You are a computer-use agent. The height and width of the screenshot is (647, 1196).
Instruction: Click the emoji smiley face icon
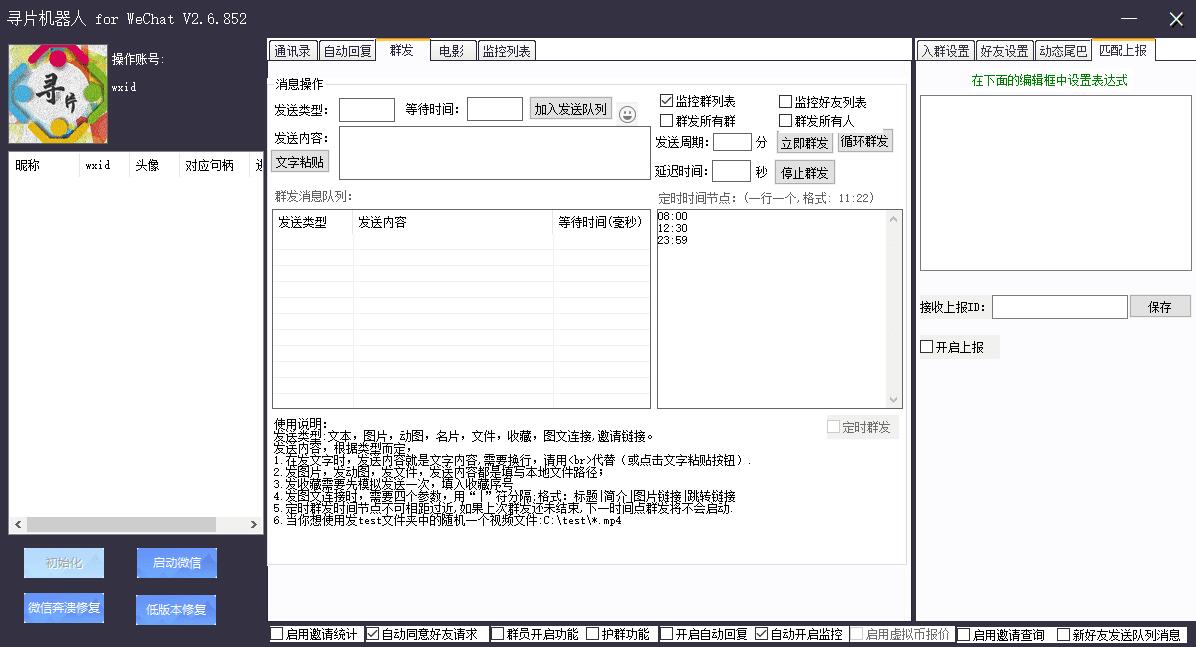(627, 114)
